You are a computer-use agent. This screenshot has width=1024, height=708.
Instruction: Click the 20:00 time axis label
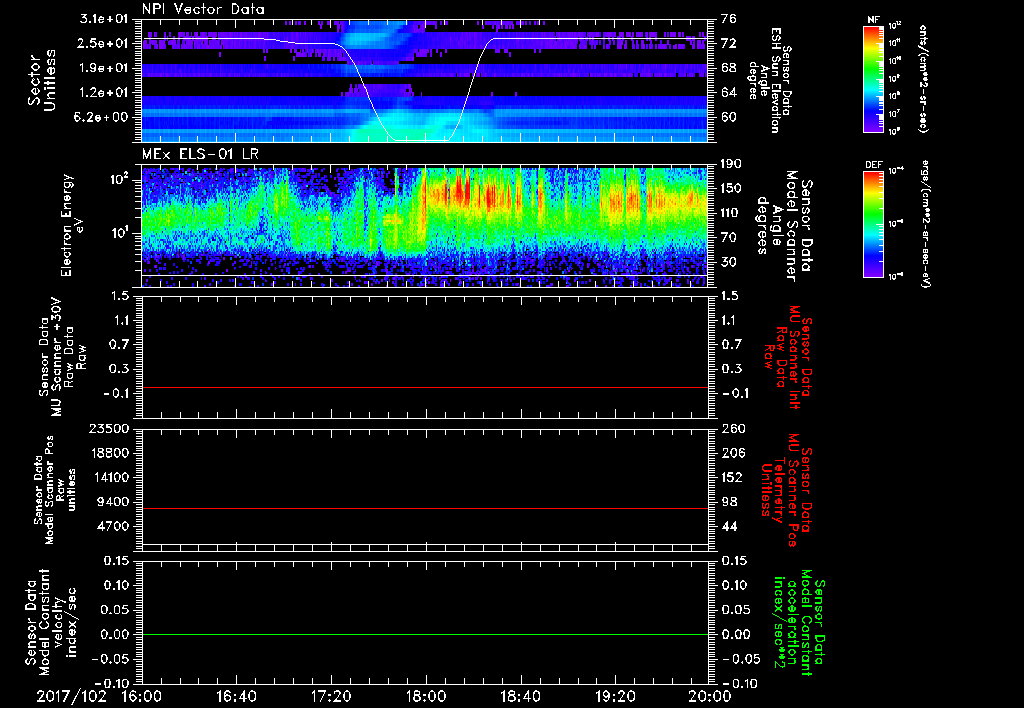710,696
